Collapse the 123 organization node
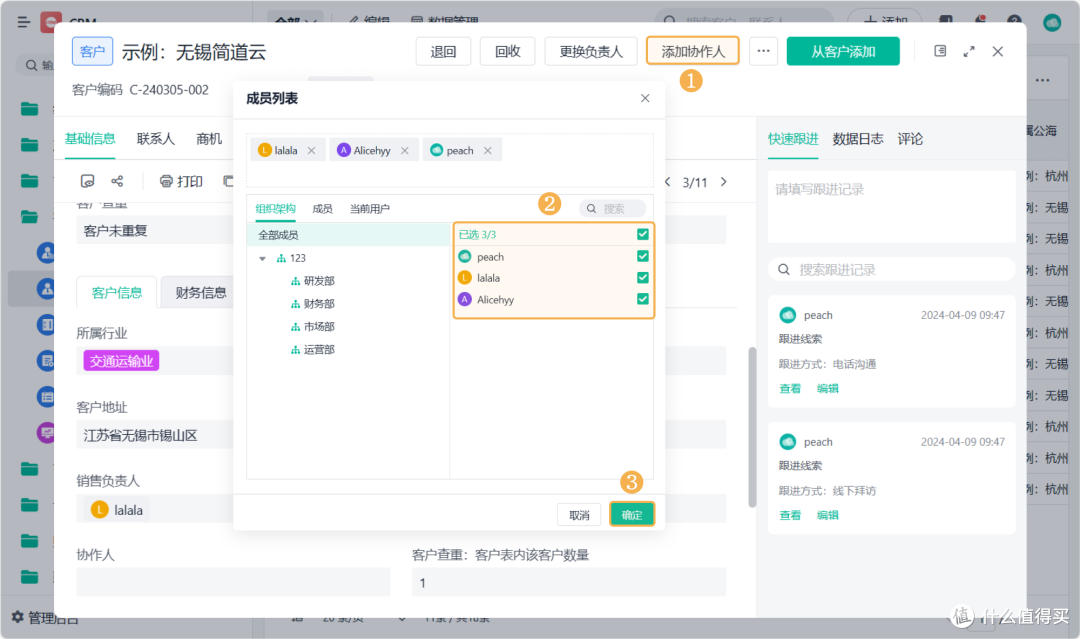1080x639 pixels. tap(262, 258)
